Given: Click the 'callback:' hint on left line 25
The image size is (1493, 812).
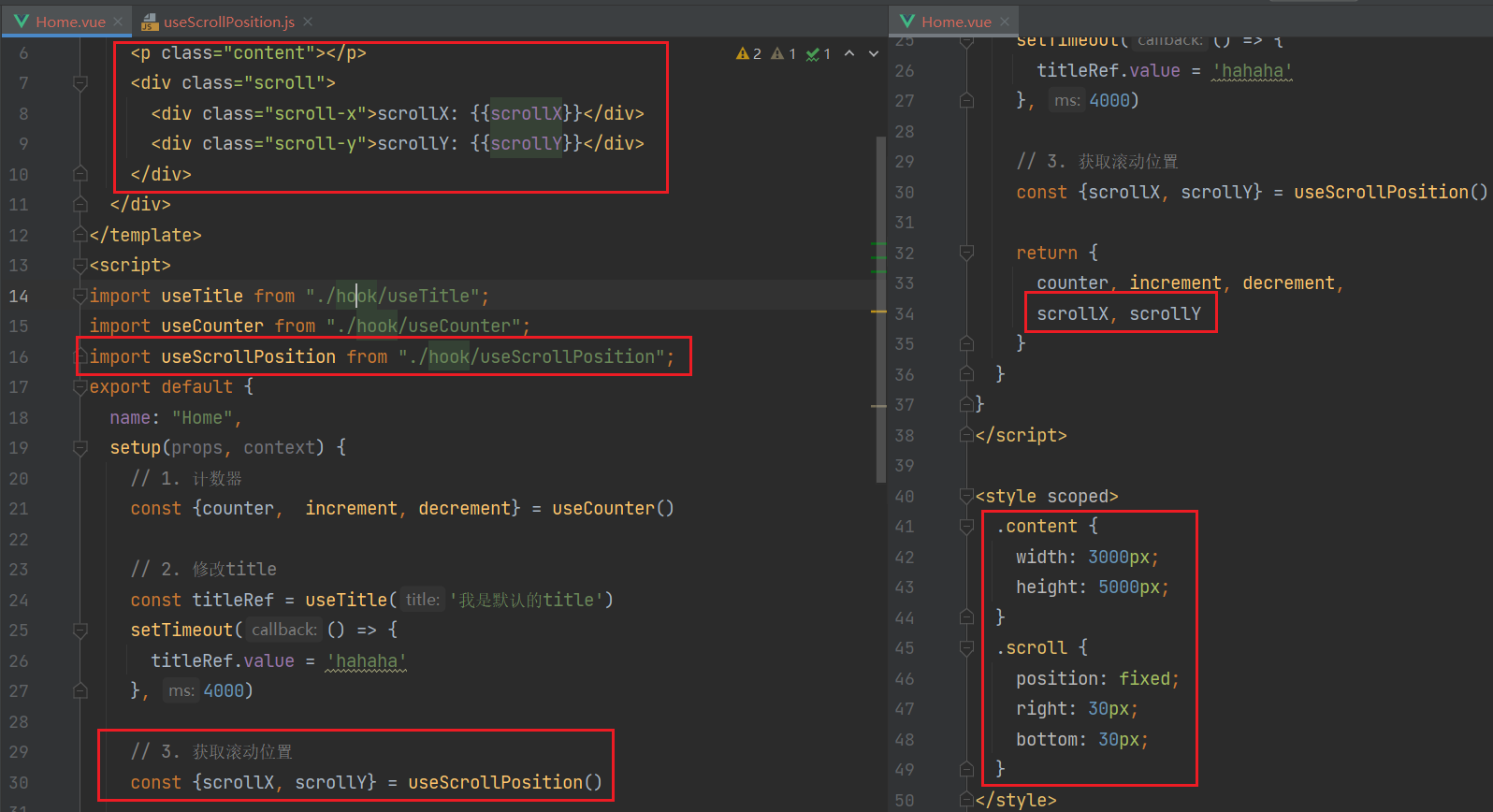Looking at the screenshot, I should pyautogui.click(x=284, y=630).
